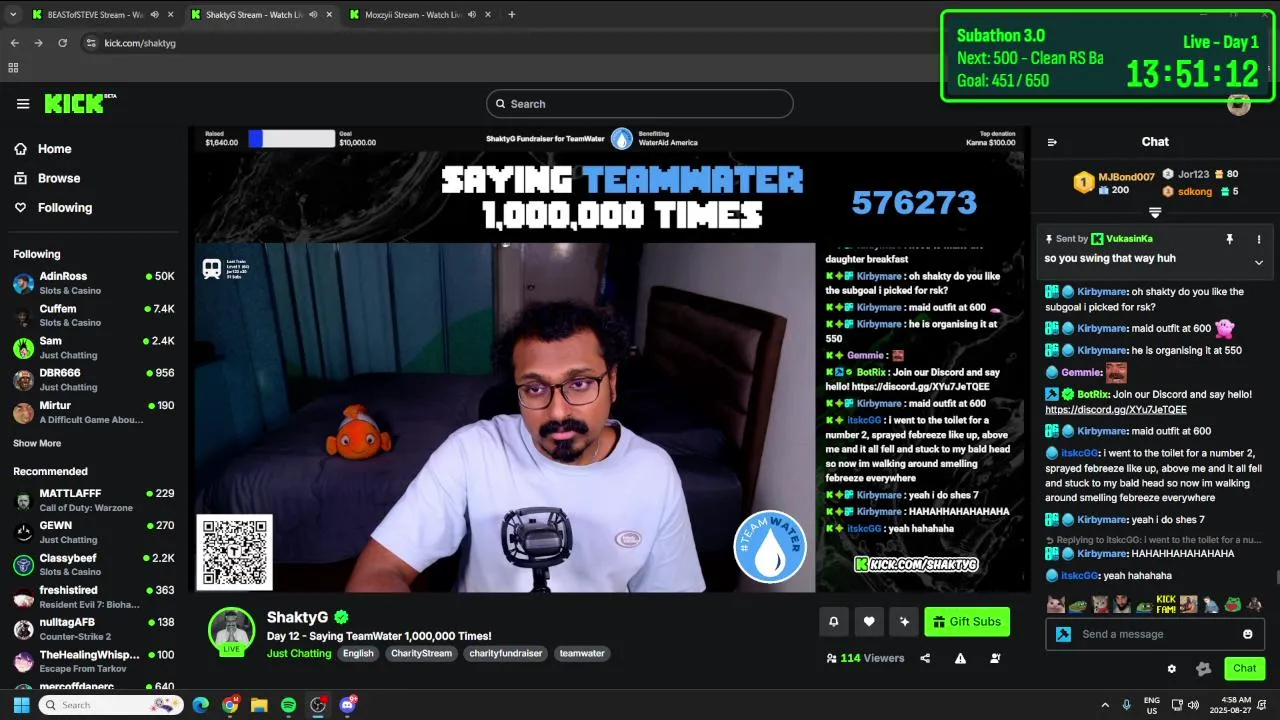The image size is (1280, 720).
Task: Open site information icon in the address bar
Action: [91, 43]
